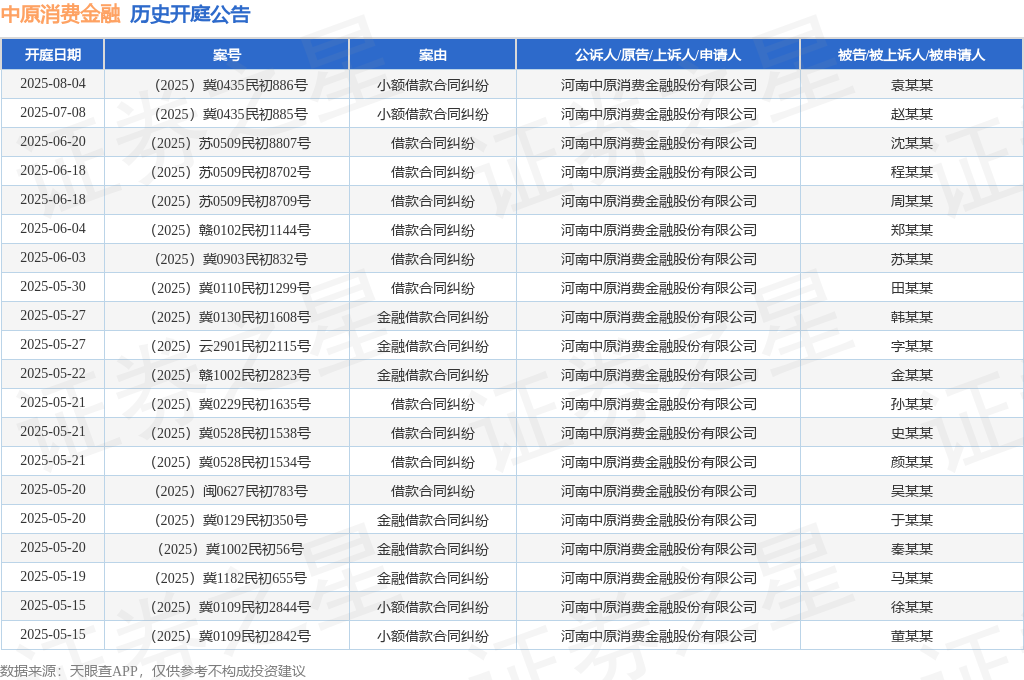Click defendant 秦某某

[912, 549]
